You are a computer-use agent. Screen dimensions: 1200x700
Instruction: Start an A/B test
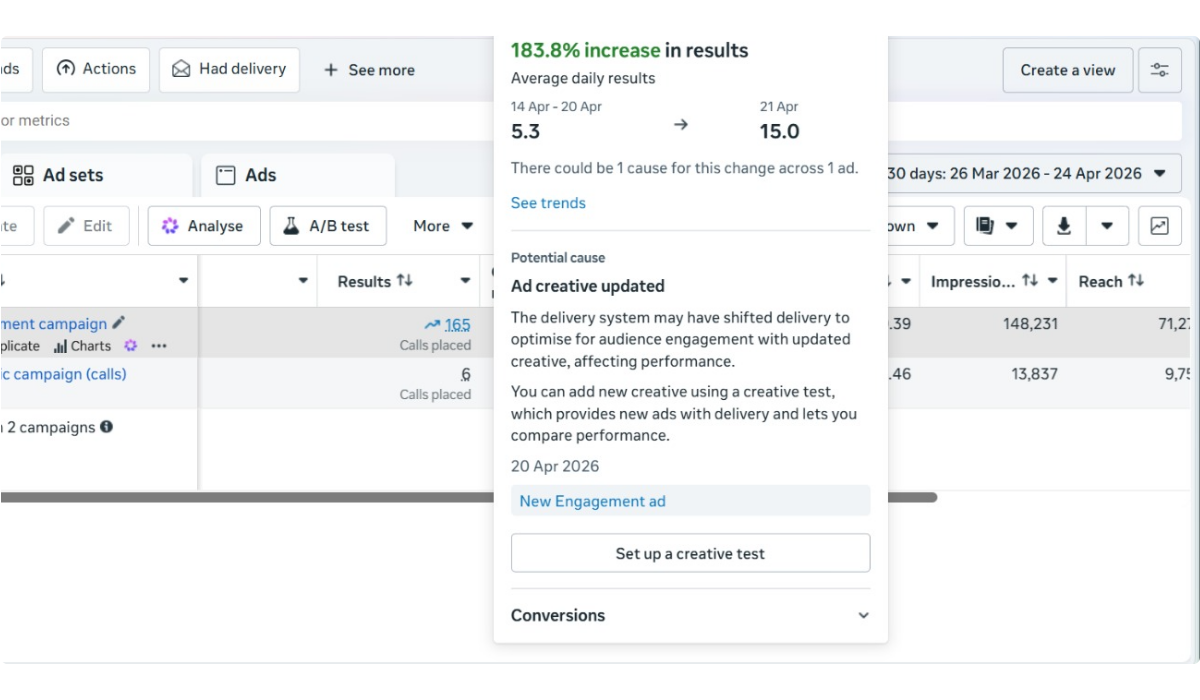[x=327, y=226]
